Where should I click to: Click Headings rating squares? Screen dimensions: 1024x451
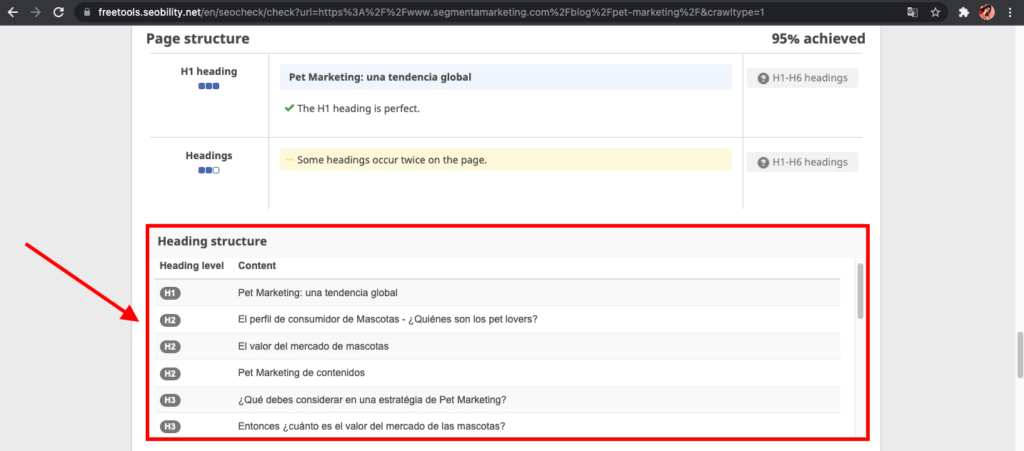[x=209, y=170]
